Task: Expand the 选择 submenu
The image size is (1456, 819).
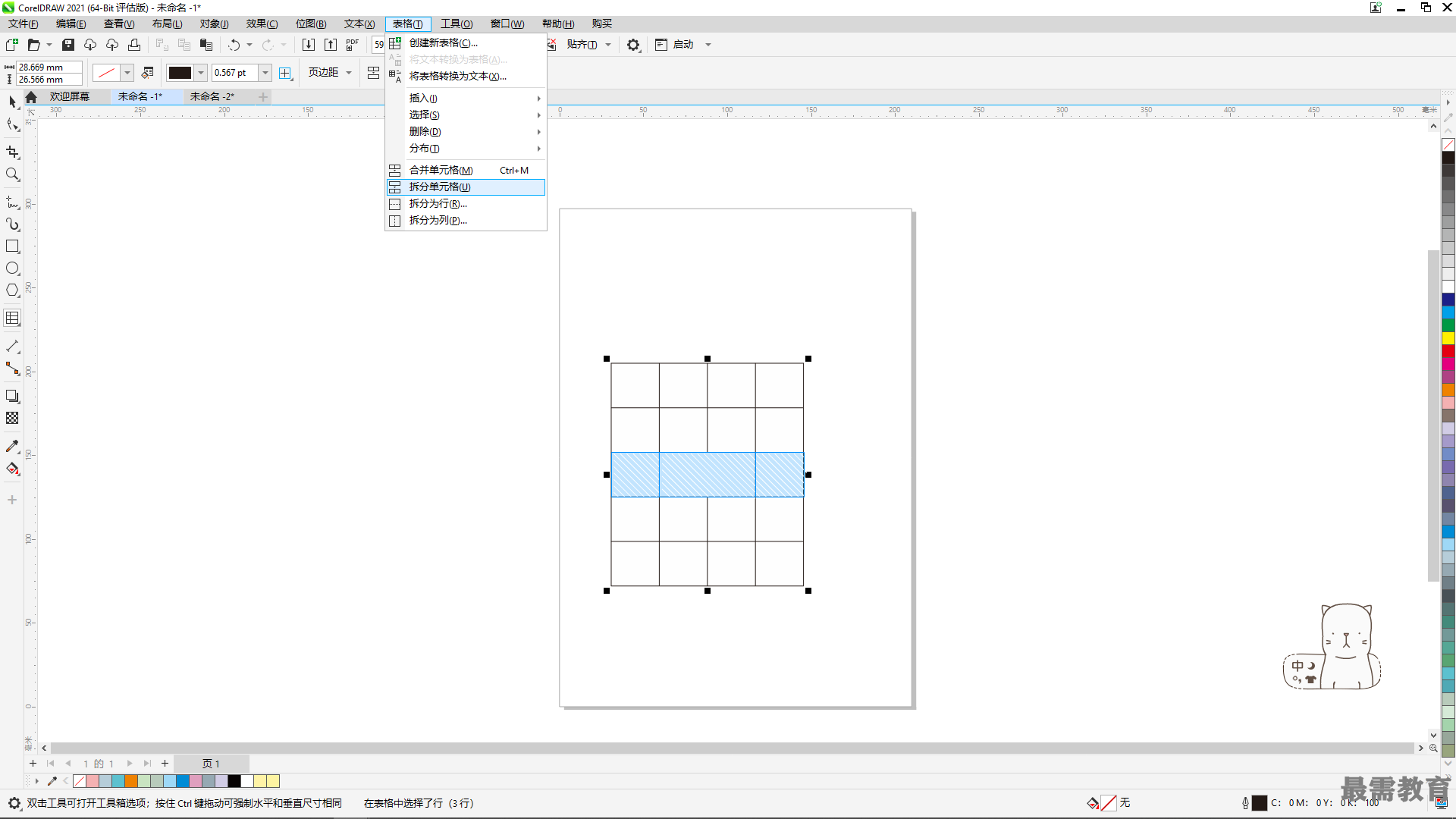Action: 466,115
